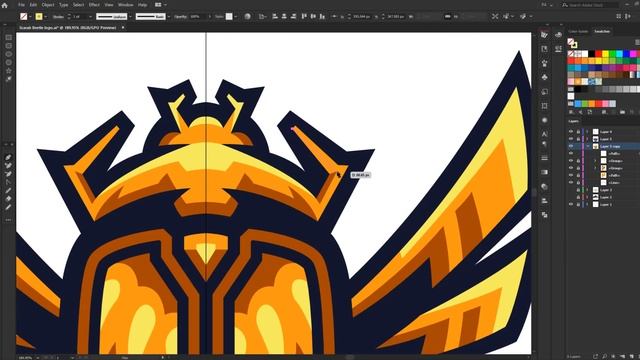Viewport: 640px width, 360px height.
Task: Open the Graphic Style dropdown arrow
Action: coord(236,17)
